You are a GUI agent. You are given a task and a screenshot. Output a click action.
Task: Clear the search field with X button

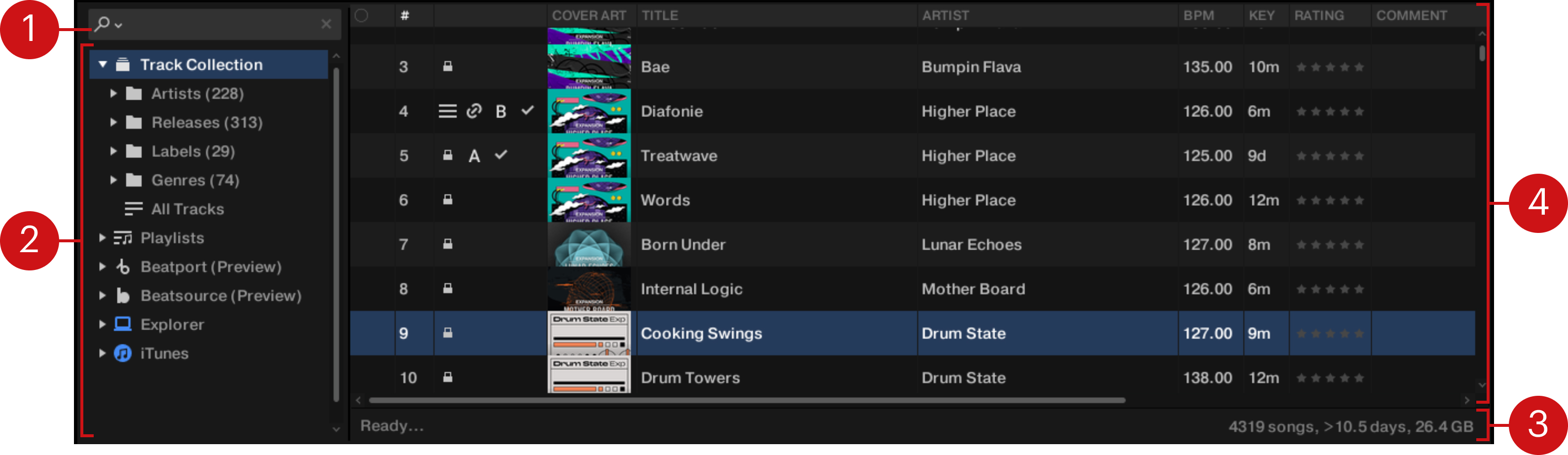tap(326, 24)
